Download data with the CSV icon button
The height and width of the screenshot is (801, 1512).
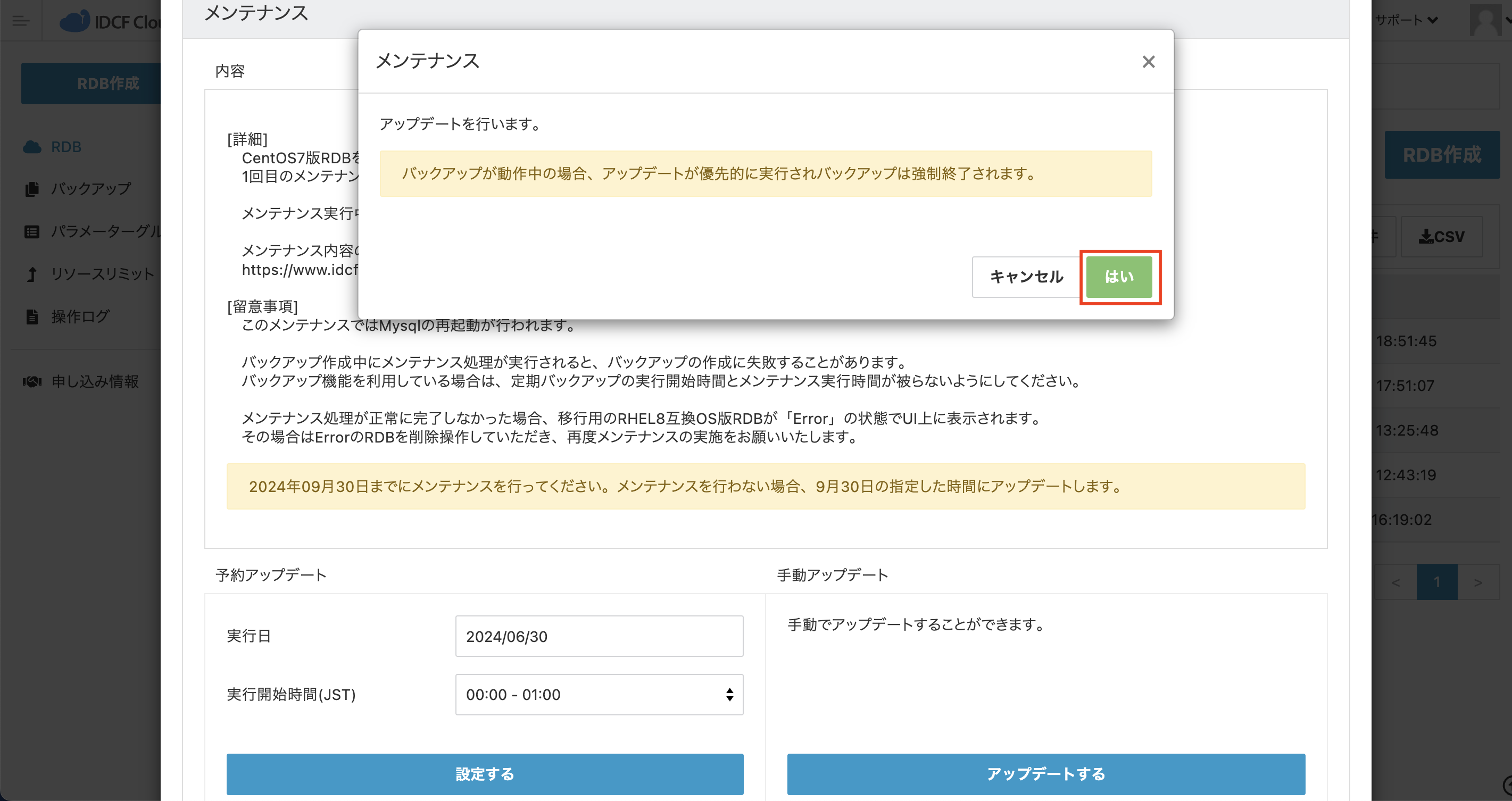point(1443,237)
